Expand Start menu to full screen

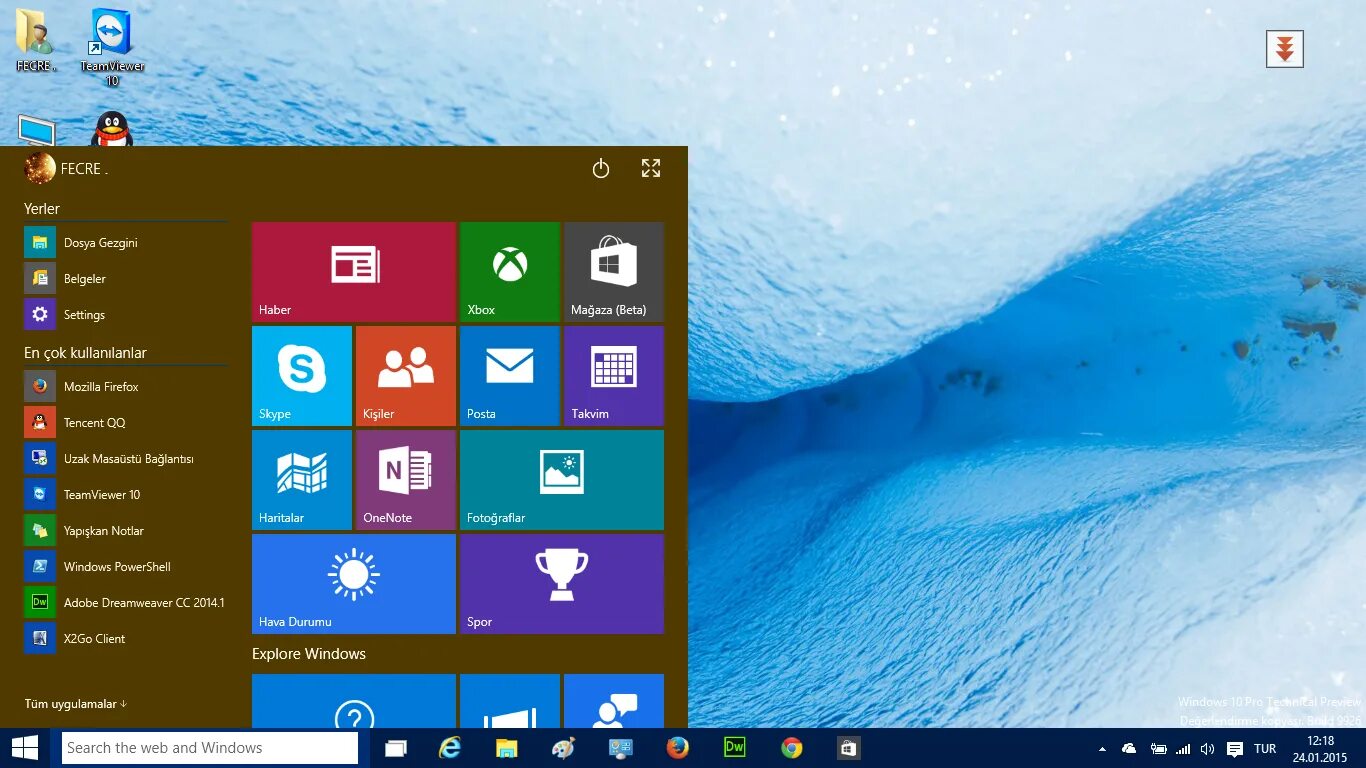[x=651, y=169]
